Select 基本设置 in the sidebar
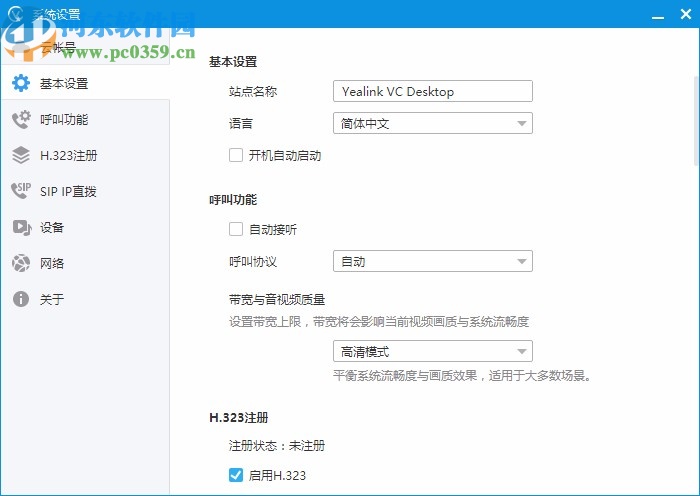This screenshot has width=700, height=496. pos(85,83)
